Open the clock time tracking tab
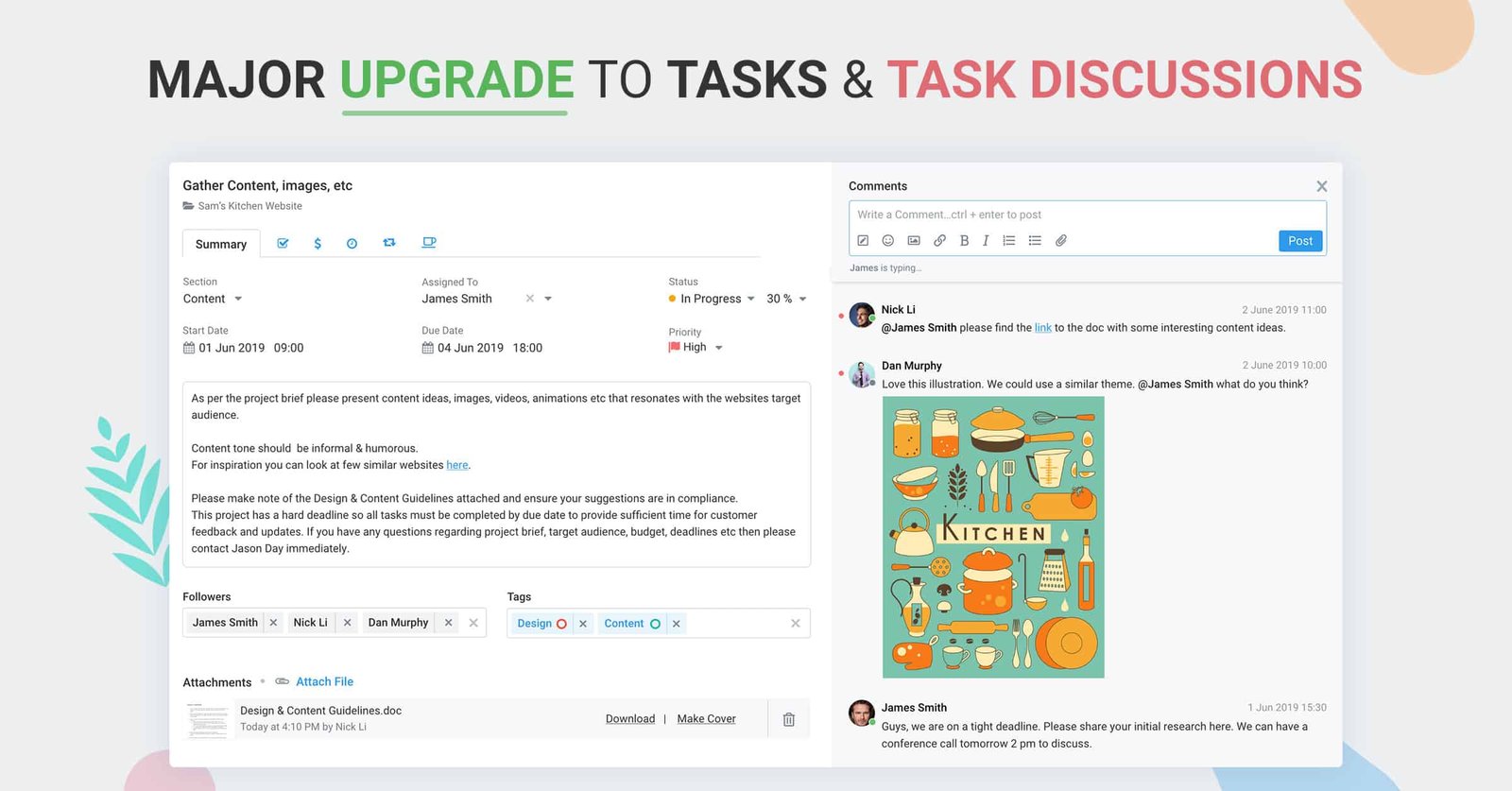 352,244
